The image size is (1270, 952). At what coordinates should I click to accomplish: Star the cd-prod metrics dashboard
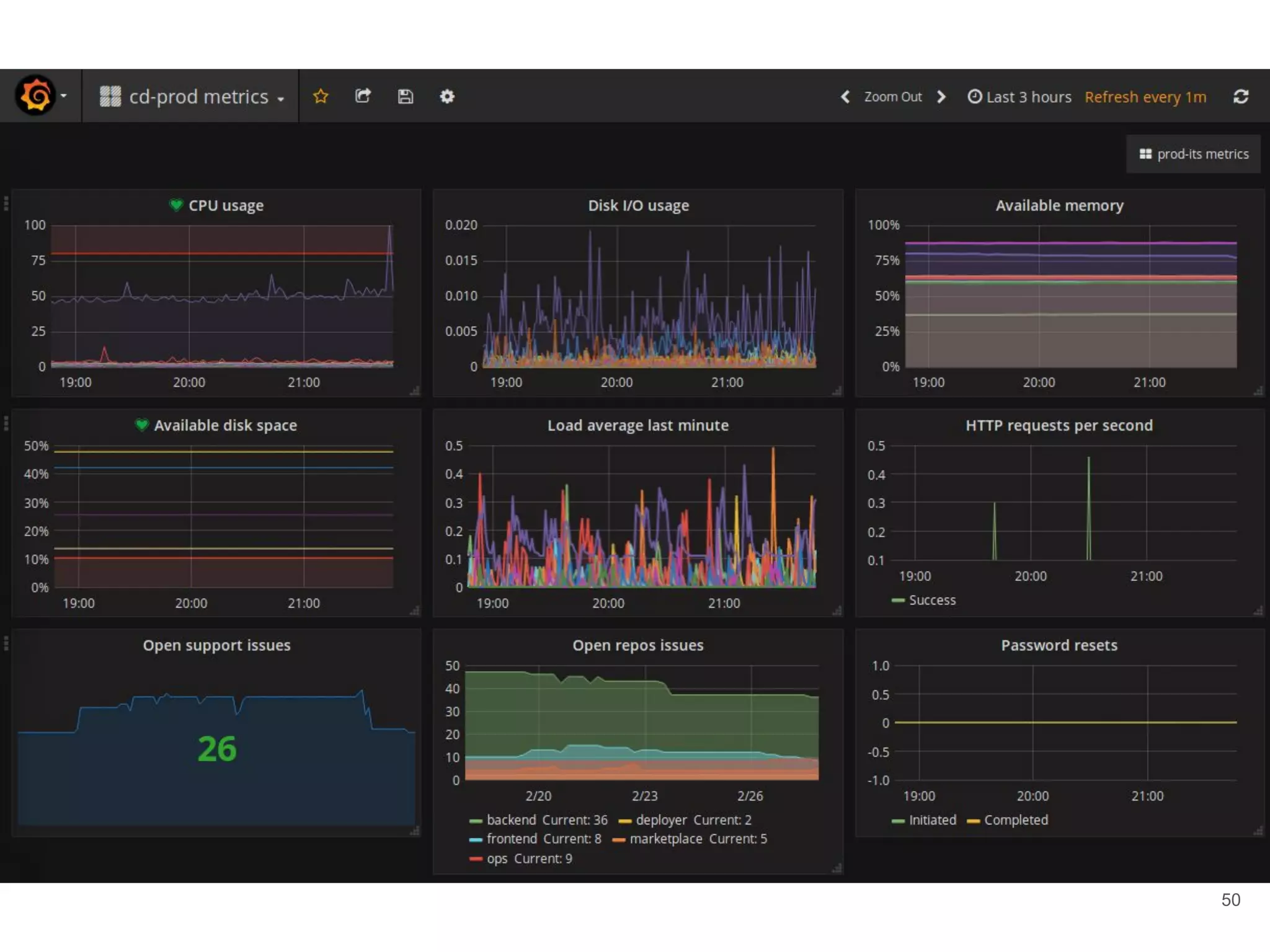(x=321, y=96)
